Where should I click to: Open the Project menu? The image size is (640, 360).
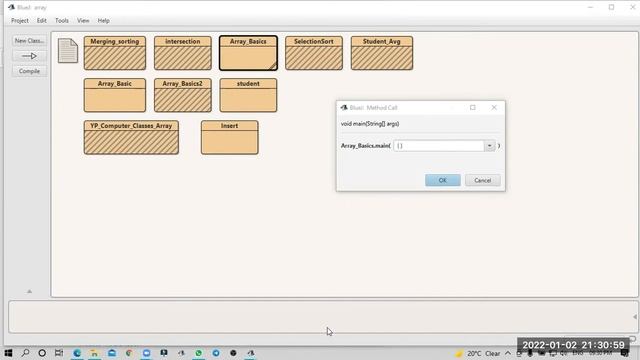tap(20, 20)
